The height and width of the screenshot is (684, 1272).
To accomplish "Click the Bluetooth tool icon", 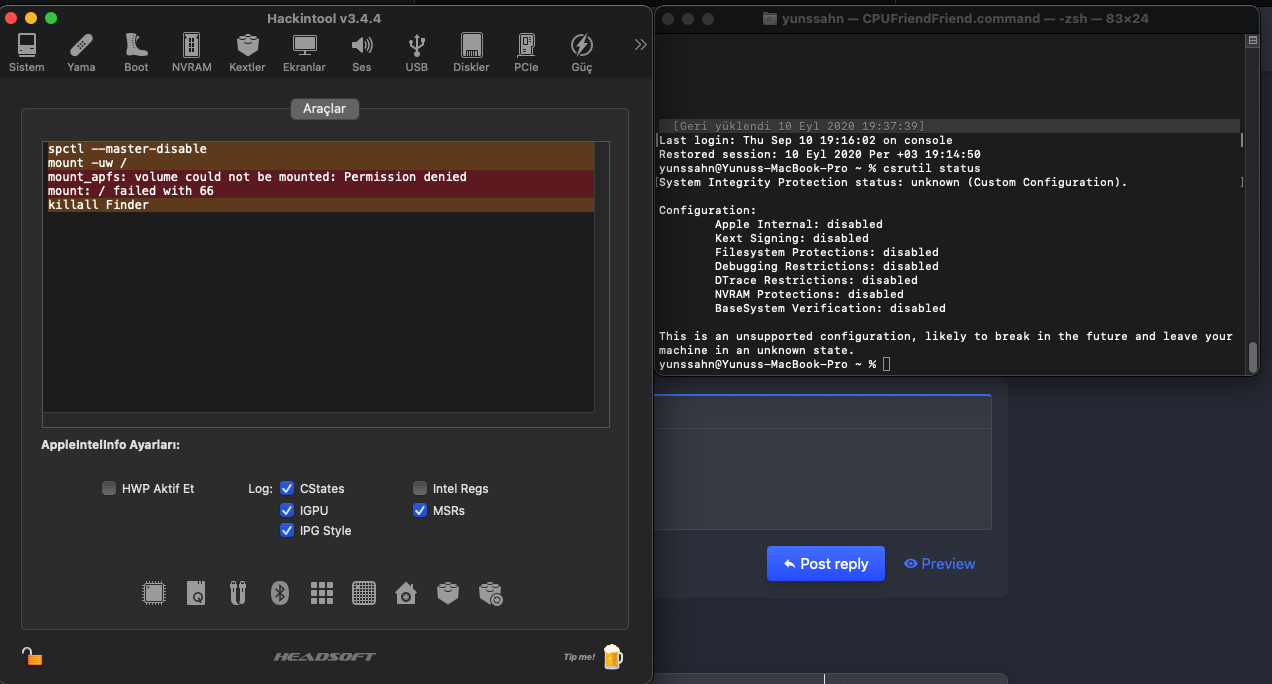I will pyautogui.click(x=280, y=593).
